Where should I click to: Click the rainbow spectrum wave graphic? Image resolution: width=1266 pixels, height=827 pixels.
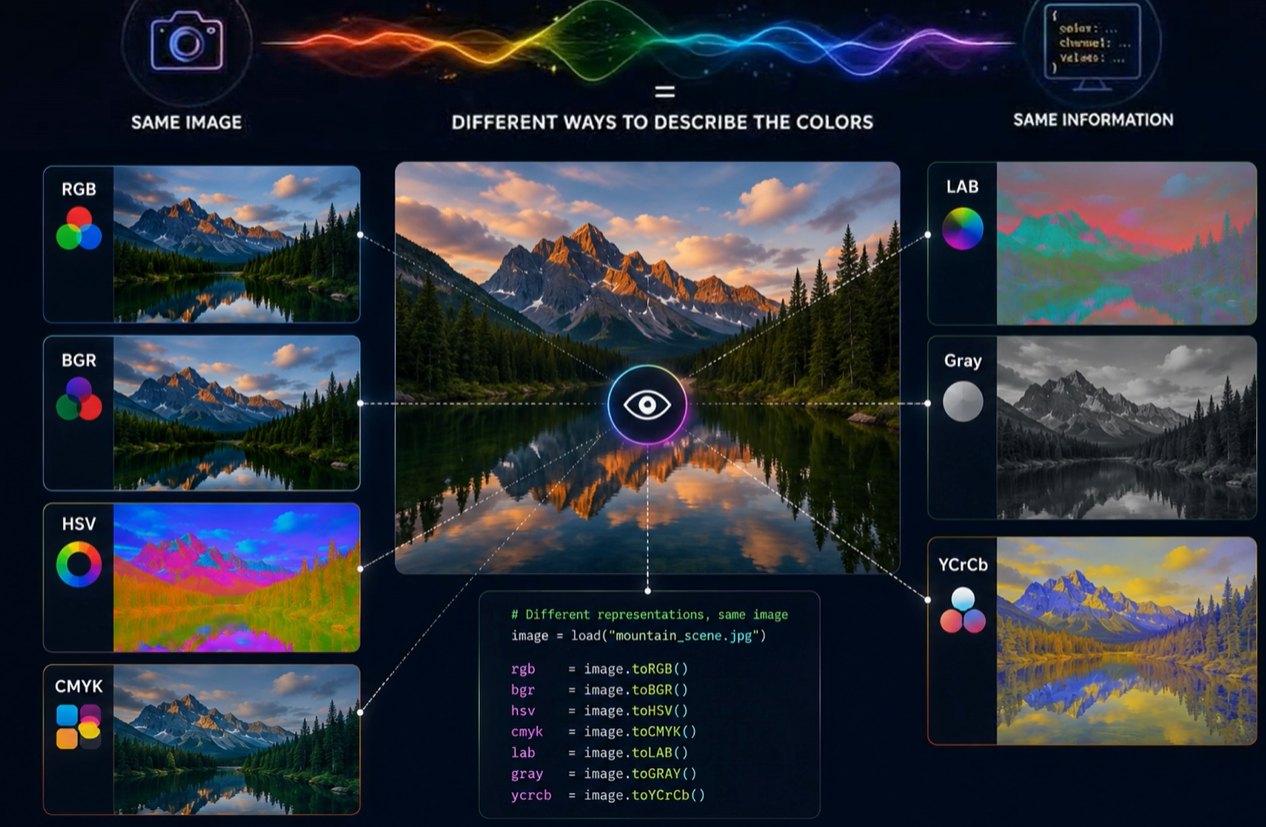pos(640,44)
